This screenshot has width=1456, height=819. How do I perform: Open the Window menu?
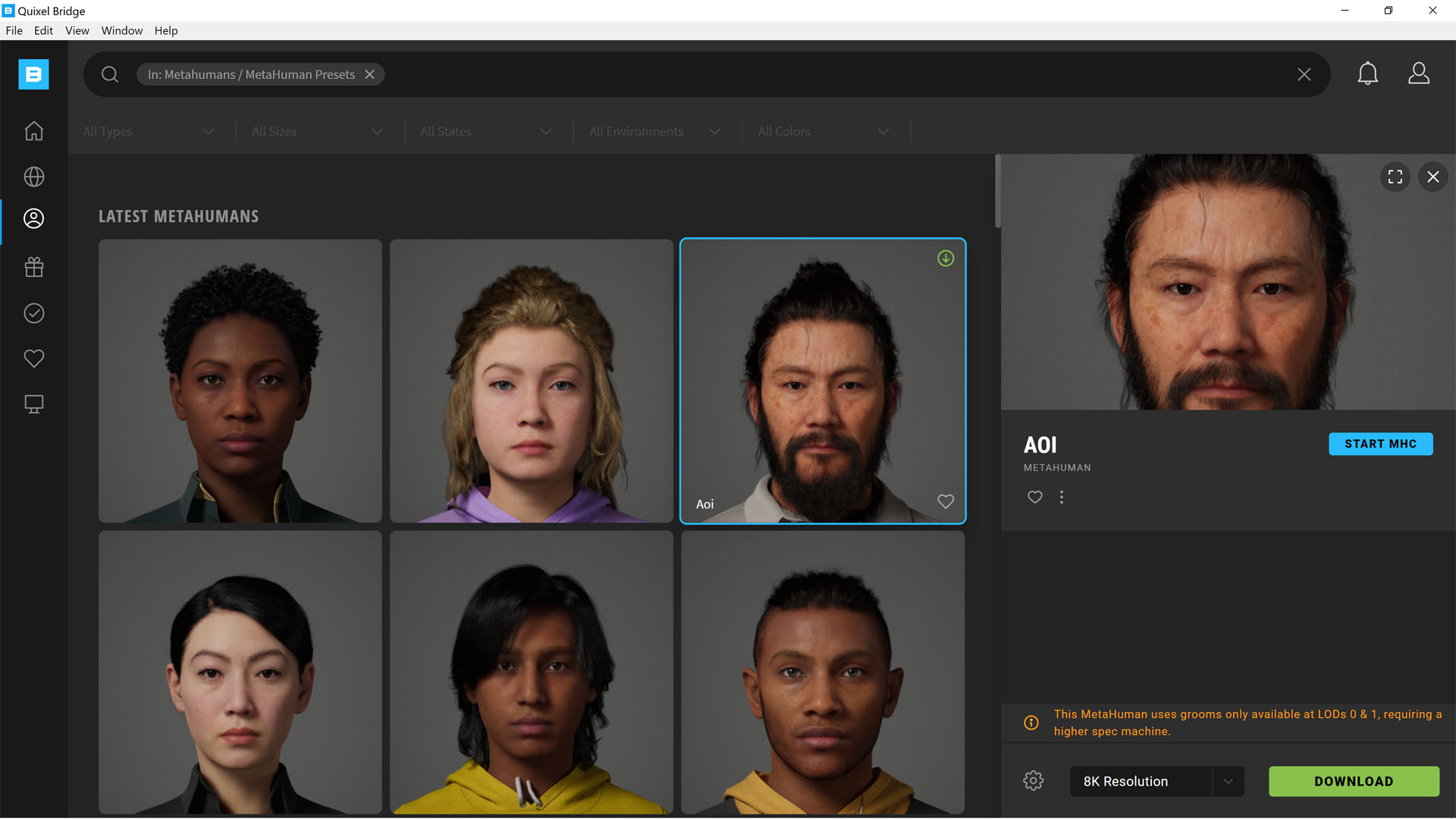click(122, 30)
